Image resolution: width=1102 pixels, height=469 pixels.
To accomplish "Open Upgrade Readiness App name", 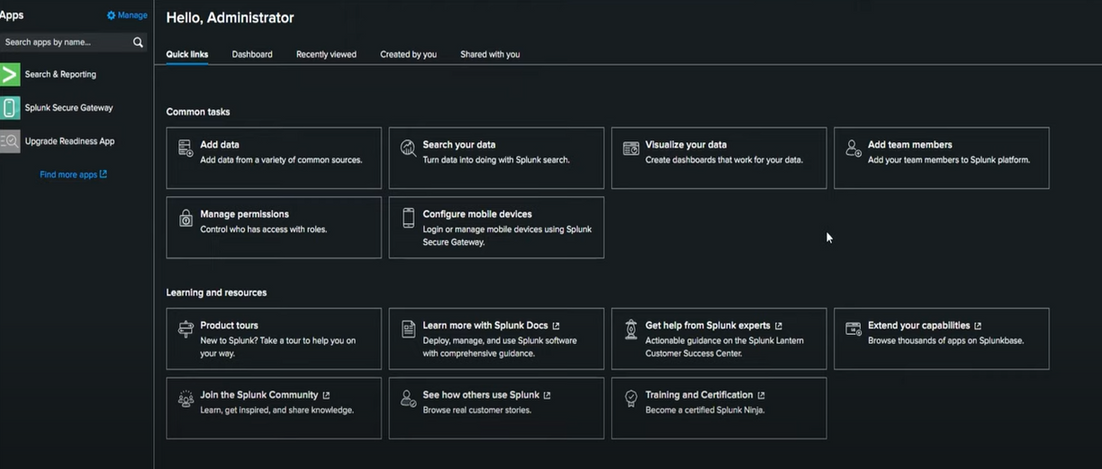I will pos(70,141).
